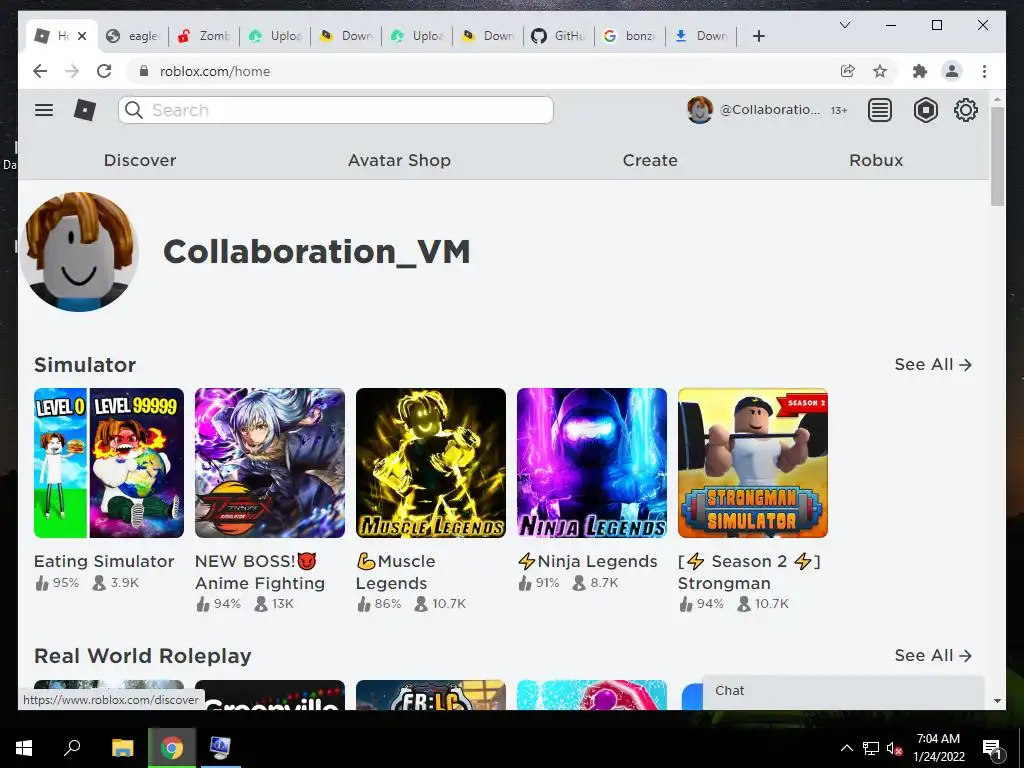Open a new Chrome tab
The height and width of the screenshot is (768, 1024).
pyautogui.click(x=758, y=36)
